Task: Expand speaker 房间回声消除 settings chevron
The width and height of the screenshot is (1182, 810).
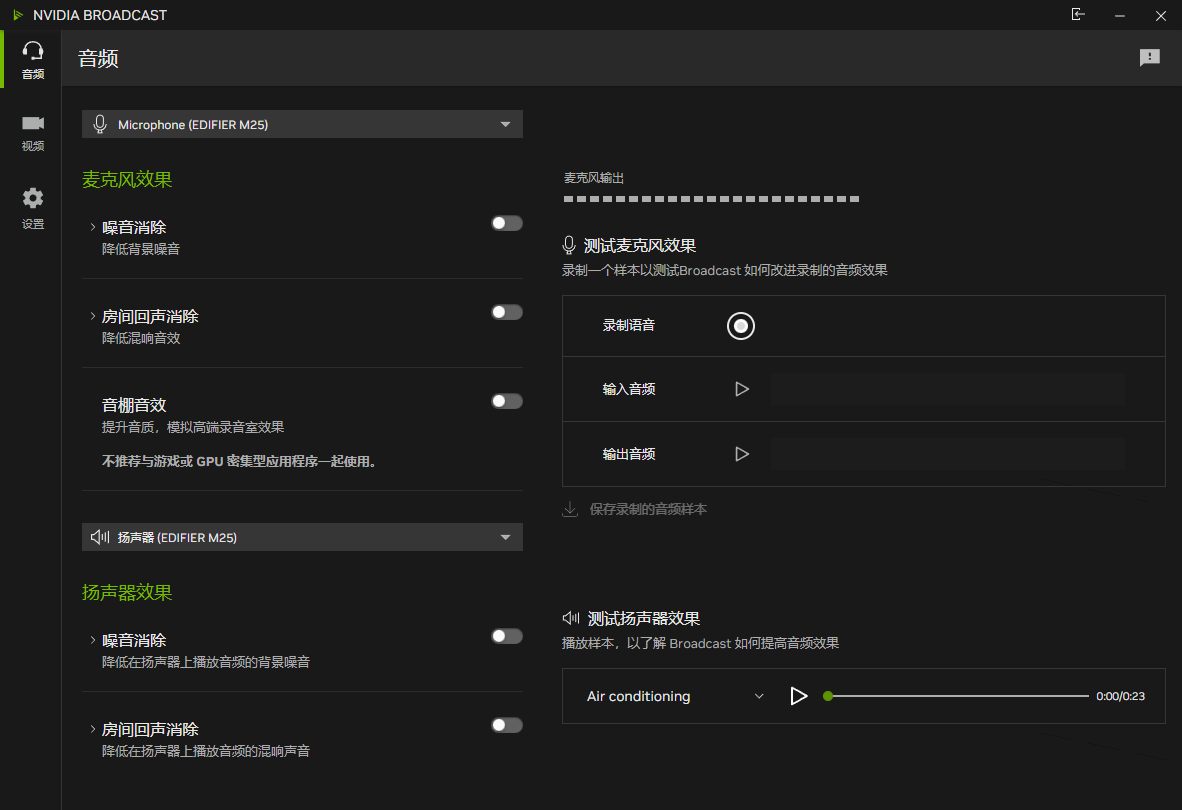Action: point(93,729)
